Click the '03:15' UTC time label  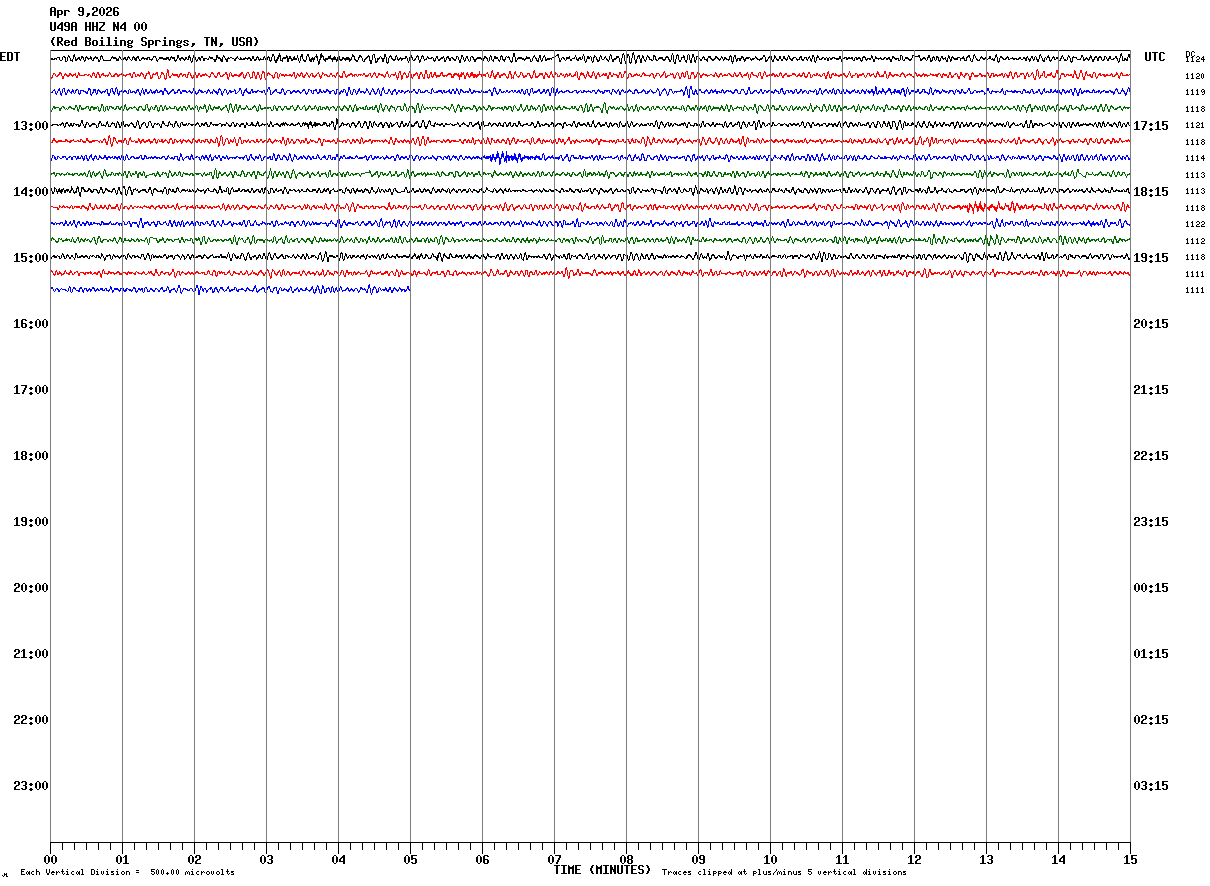click(x=1151, y=786)
